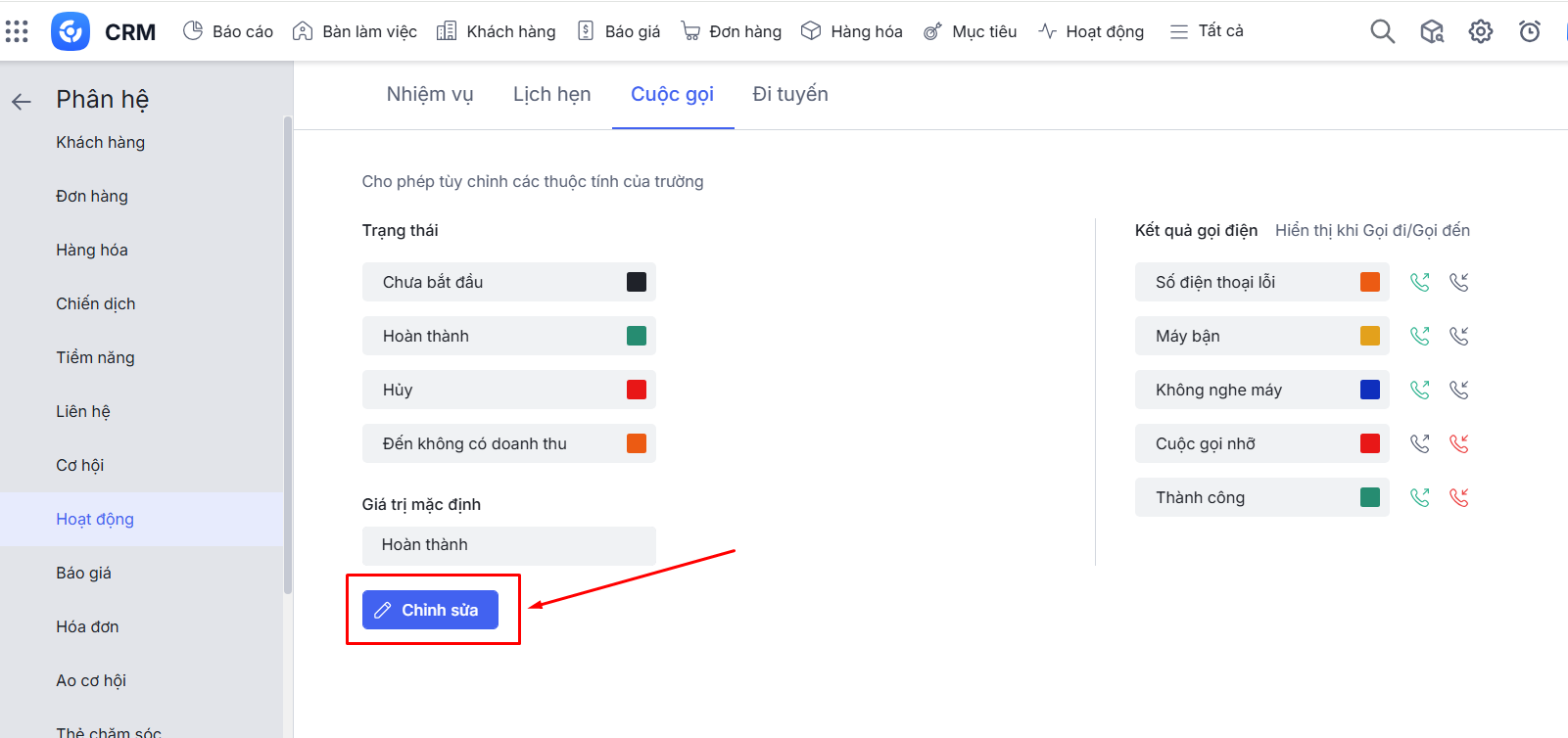This screenshot has height=738, width=1568.
Task: Open Báo cáo in top navigation
Action: click(228, 31)
